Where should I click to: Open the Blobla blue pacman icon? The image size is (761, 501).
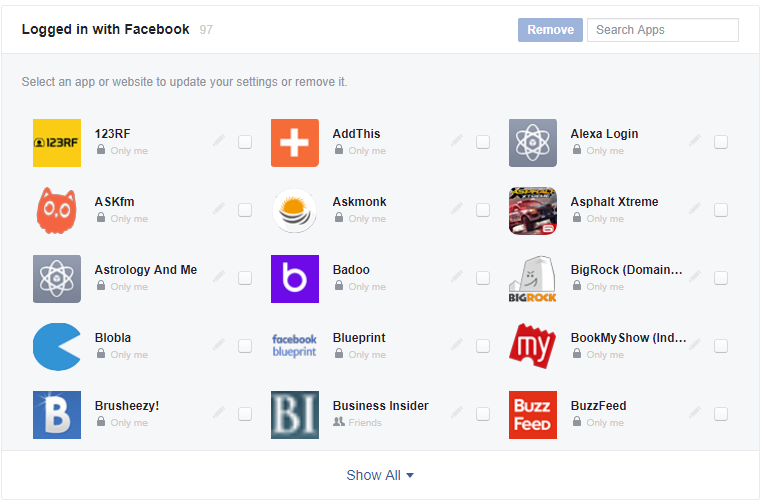(x=57, y=347)
